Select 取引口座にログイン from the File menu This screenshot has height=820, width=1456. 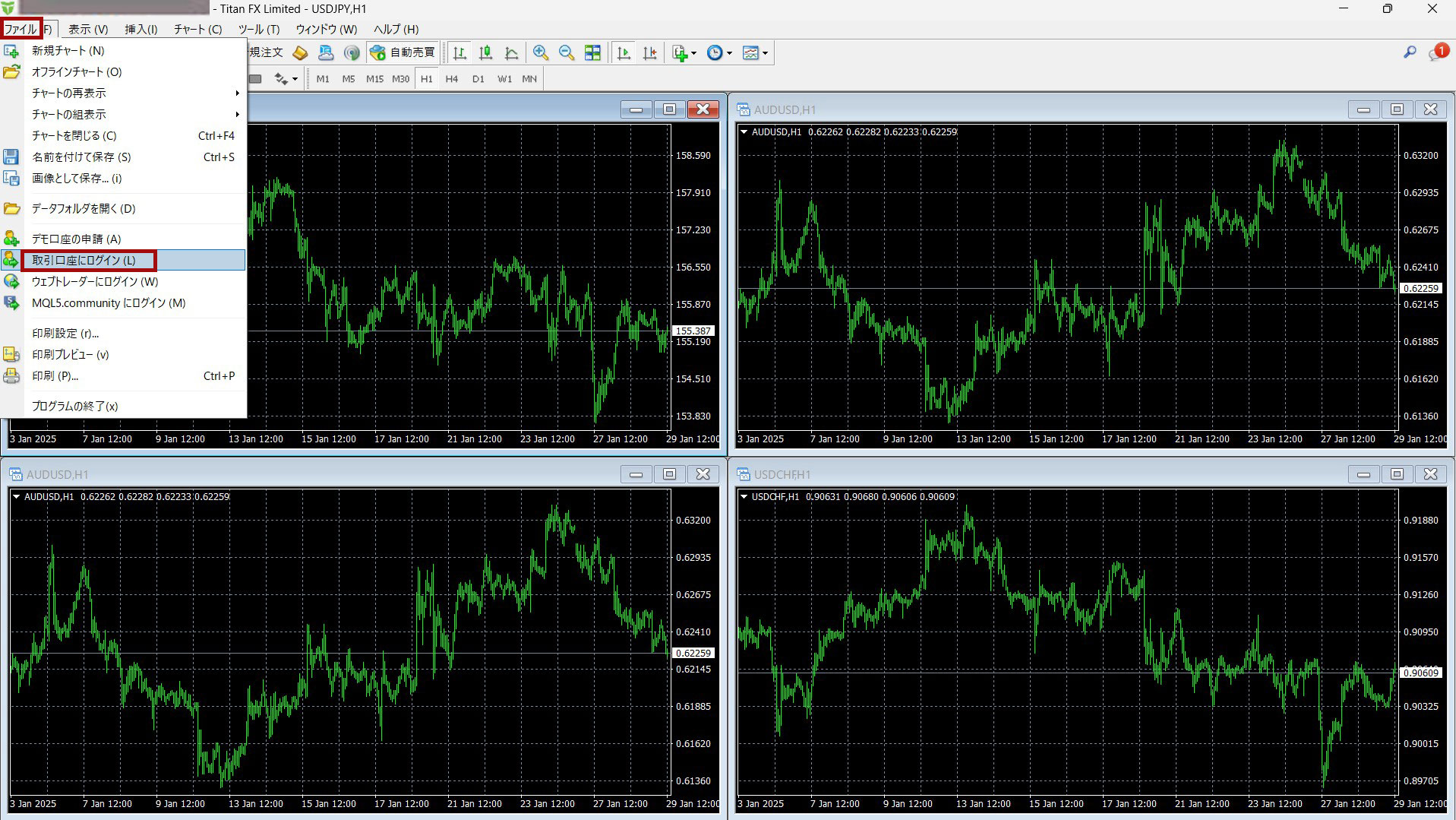click(84, 260)
